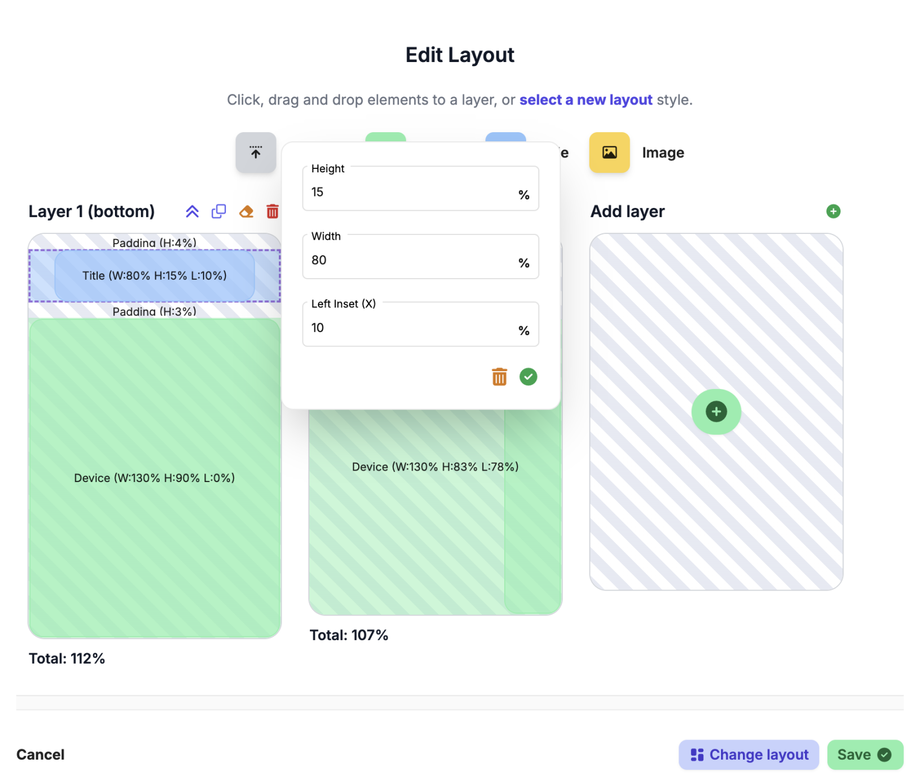Select the Title element in Layer 1
Viewport: 920px width, 782px height.
154,276
